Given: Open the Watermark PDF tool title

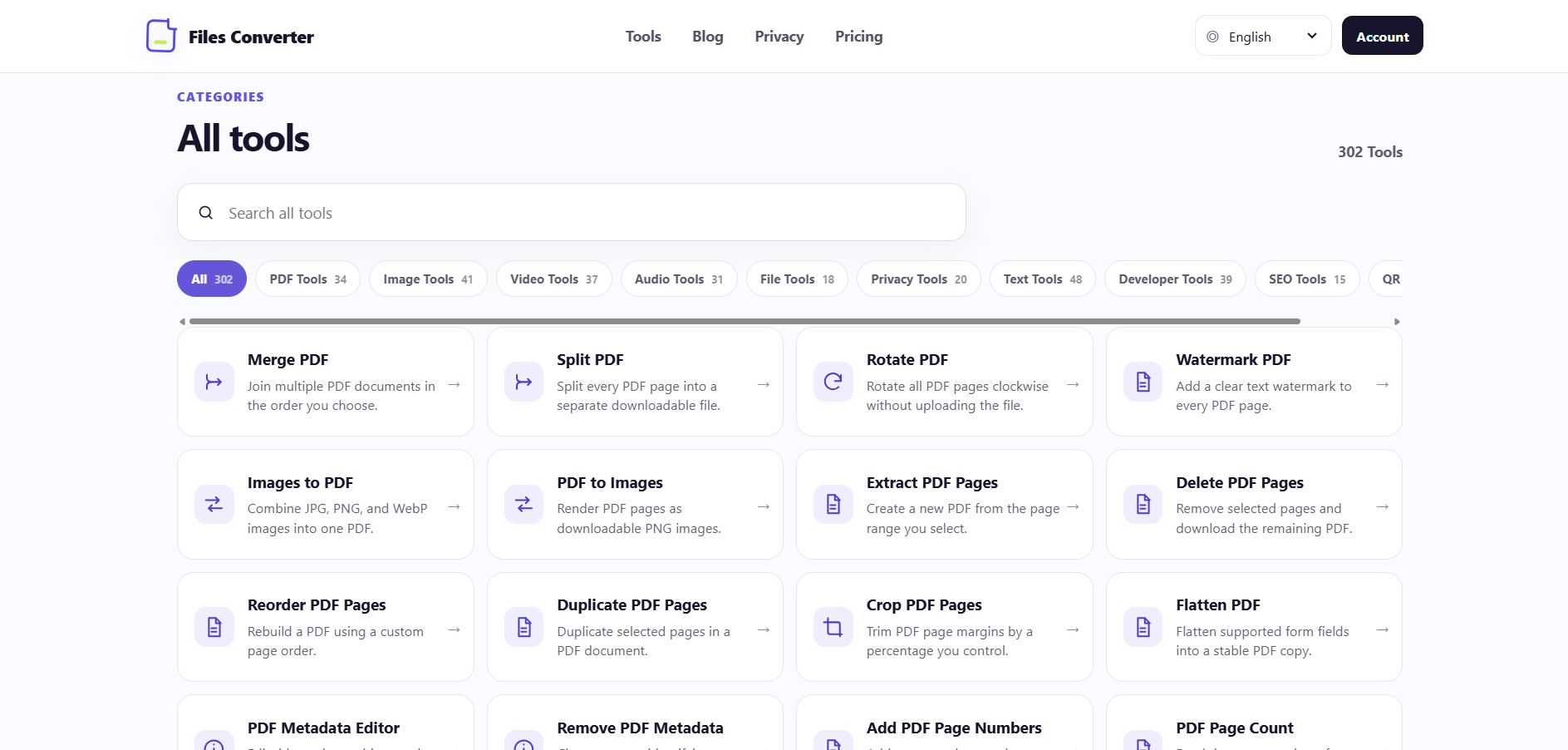Looking at the screenshot, I should point(1233,359).
